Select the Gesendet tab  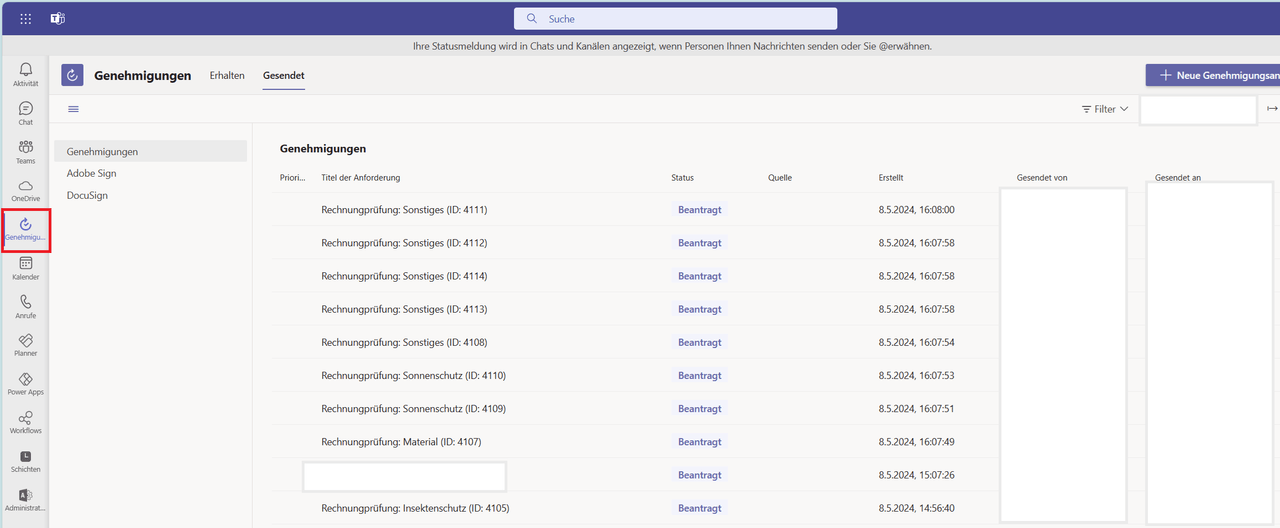tap(283, 76)
